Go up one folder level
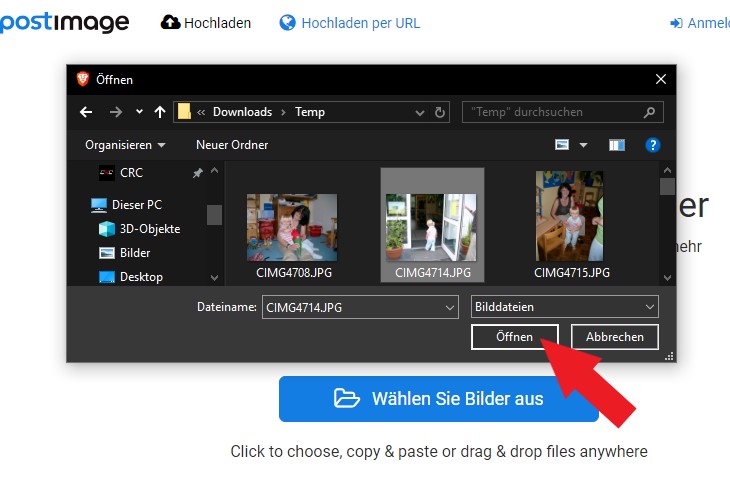Image resolution: width=730 pixels, height=498 pixels. point(160,112)
